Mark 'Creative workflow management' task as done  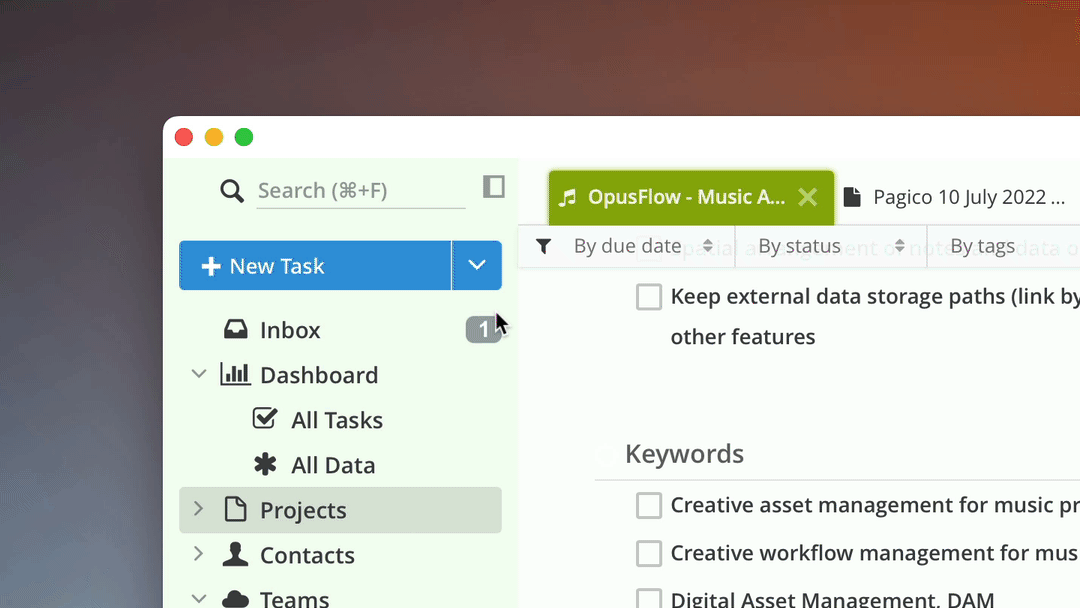649,553
